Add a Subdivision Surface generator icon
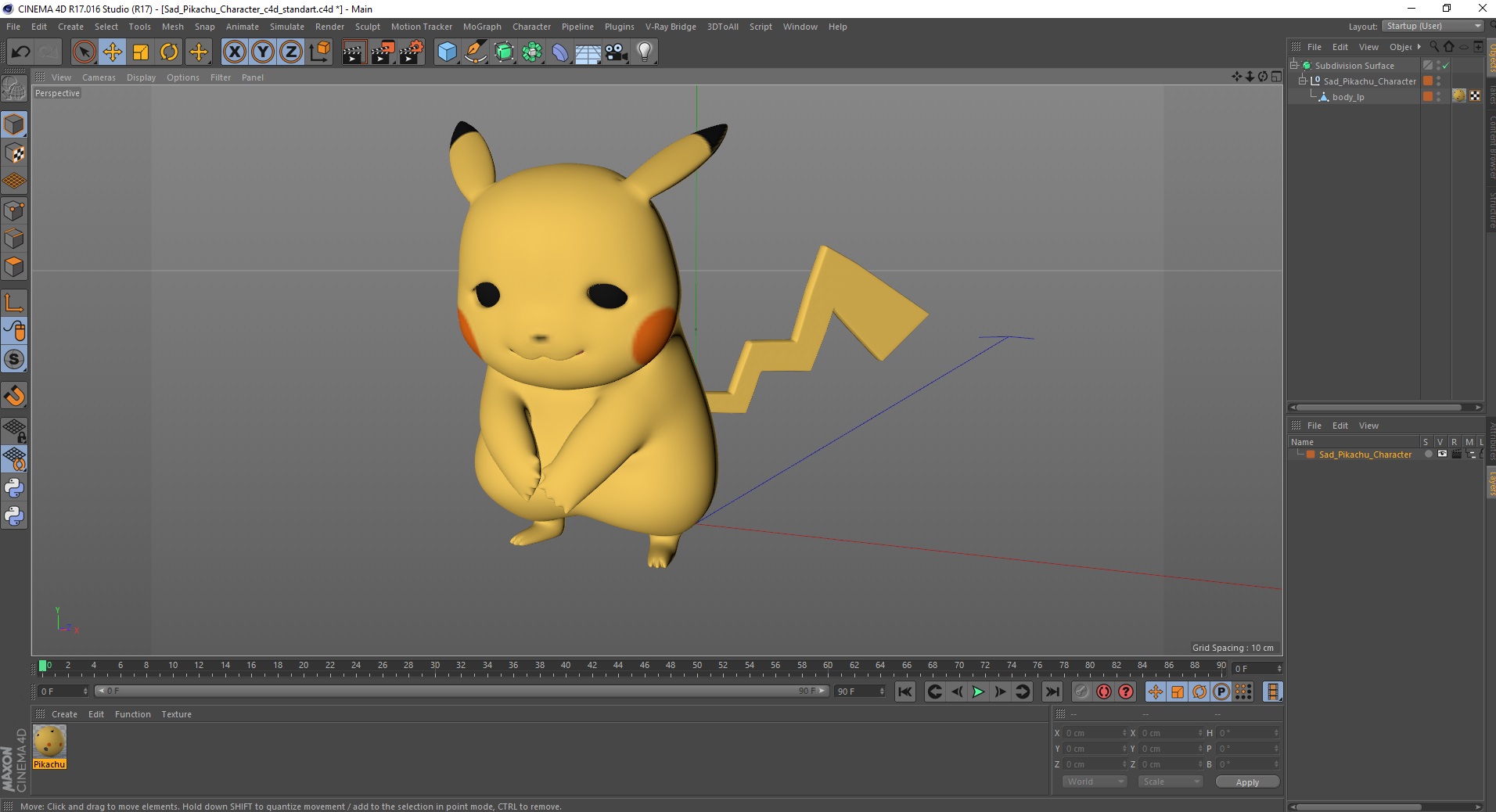Viewport: 1496px width, 812px height. (x=504, y=52)
